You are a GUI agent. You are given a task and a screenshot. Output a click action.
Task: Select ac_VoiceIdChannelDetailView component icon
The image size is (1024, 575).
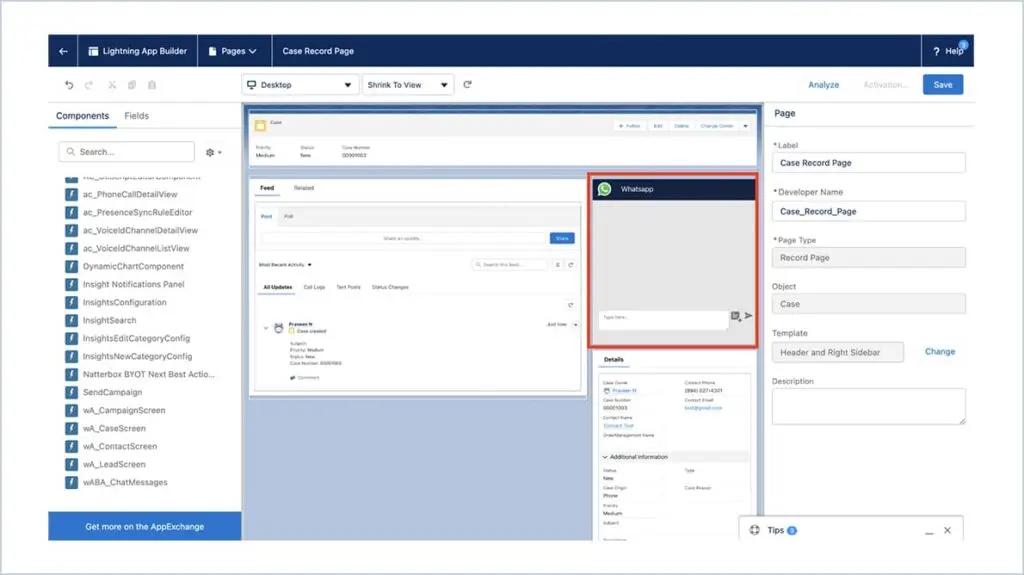point(71,230)
